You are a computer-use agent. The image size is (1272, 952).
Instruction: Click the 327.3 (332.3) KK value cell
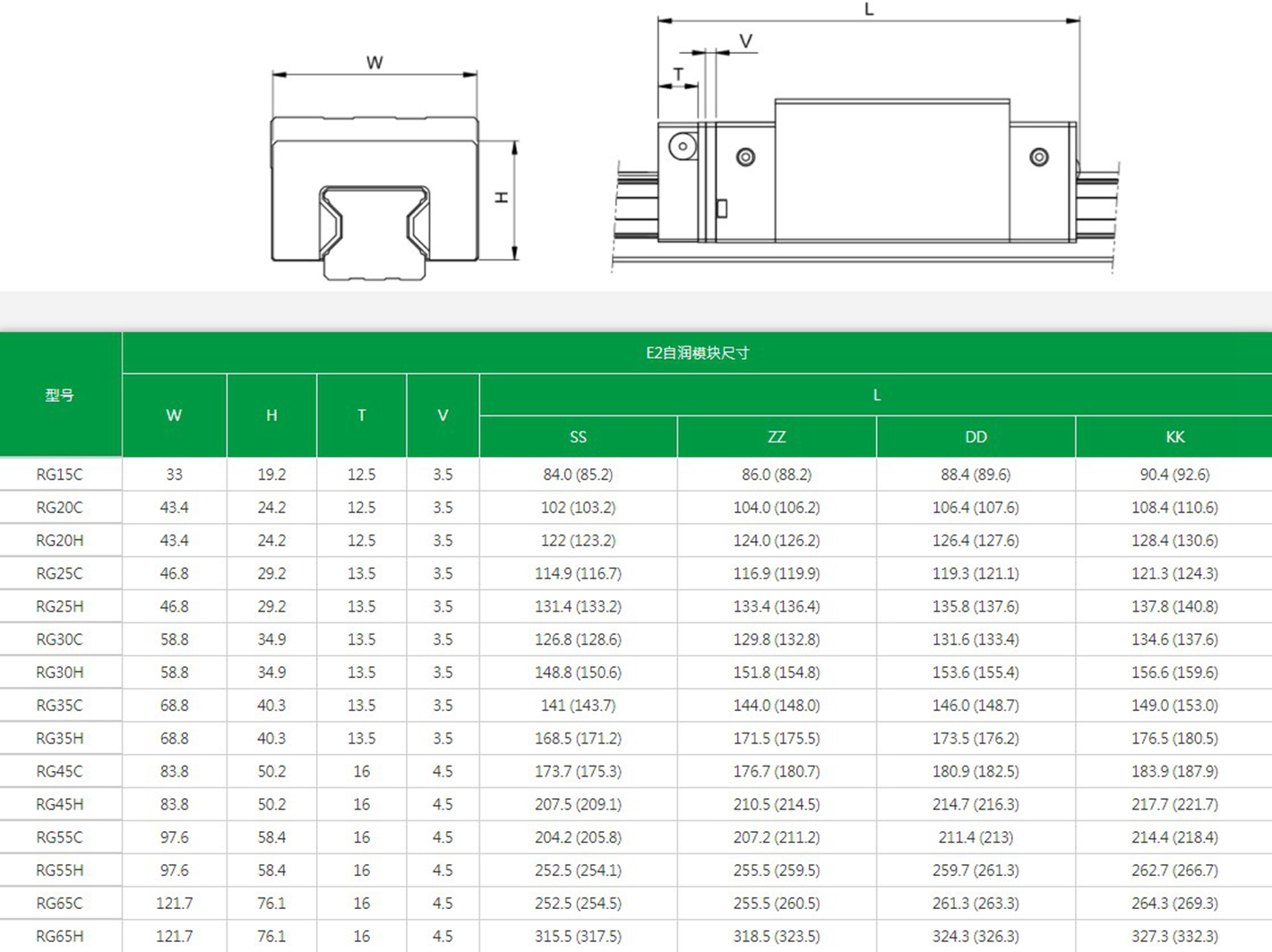1174,936
